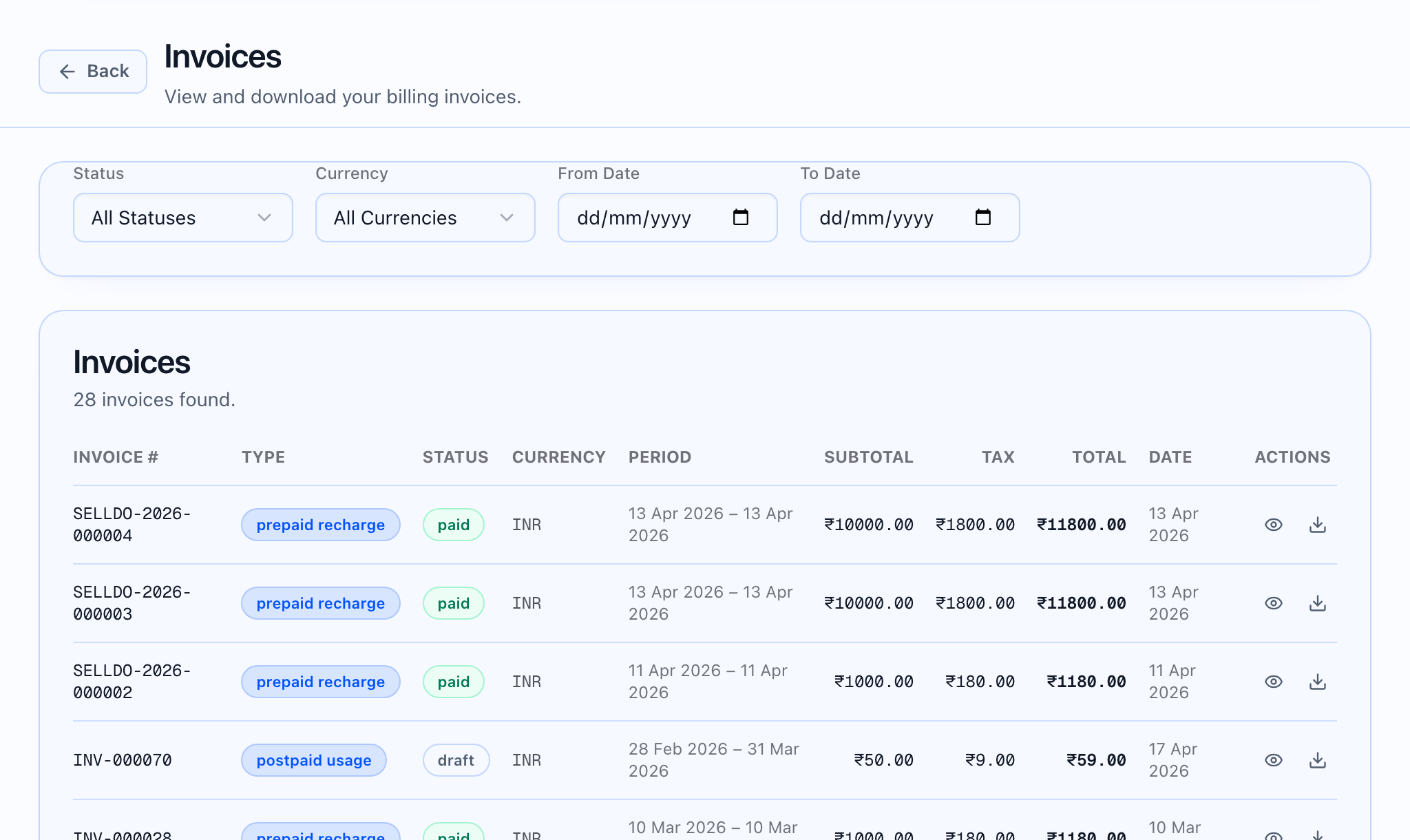Viewport: 1410px width, 840px height.
Task: Click the INVOICE # column header
Action: (116, 457)
